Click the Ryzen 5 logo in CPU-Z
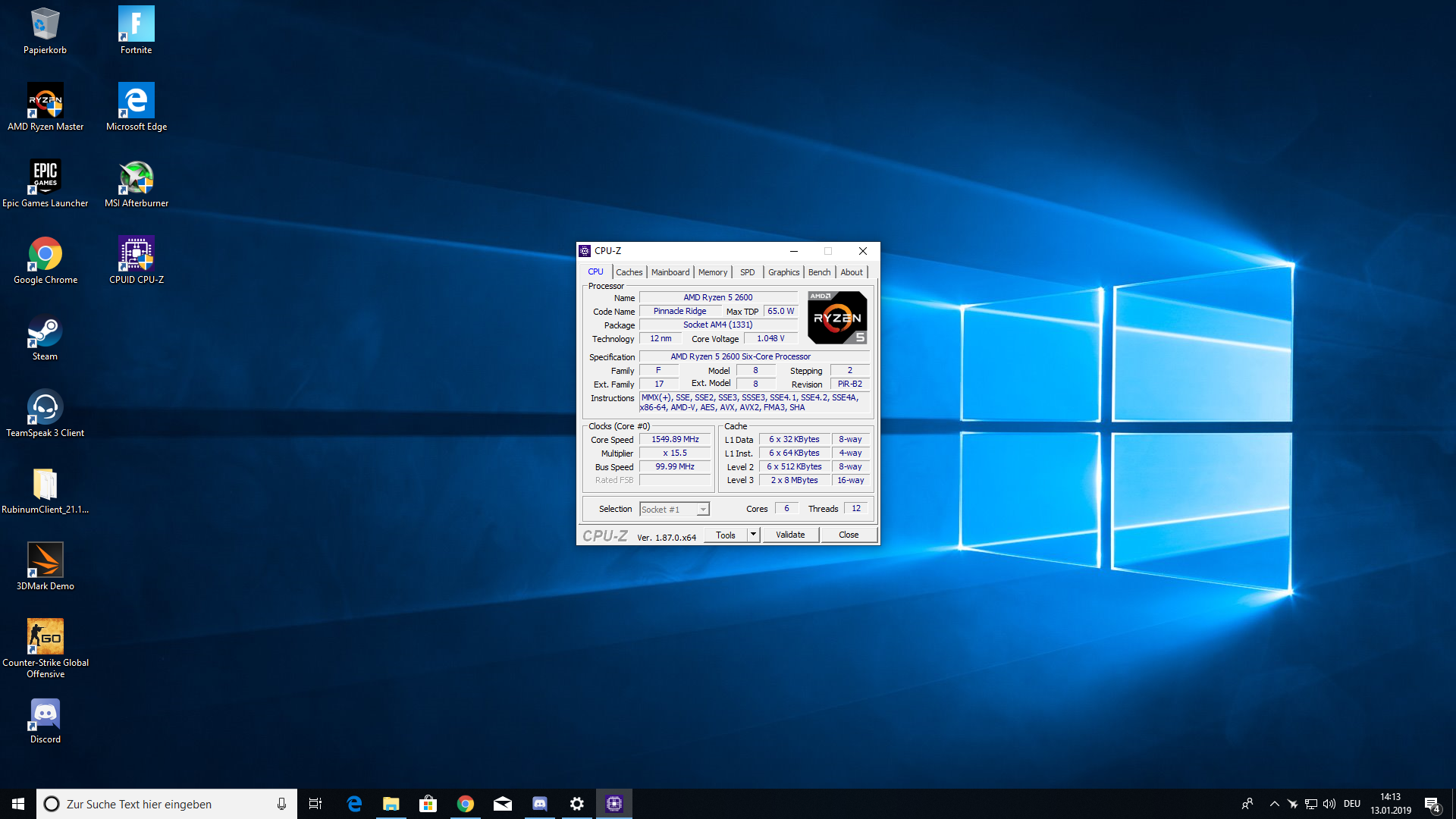 [x=837, y=318]
